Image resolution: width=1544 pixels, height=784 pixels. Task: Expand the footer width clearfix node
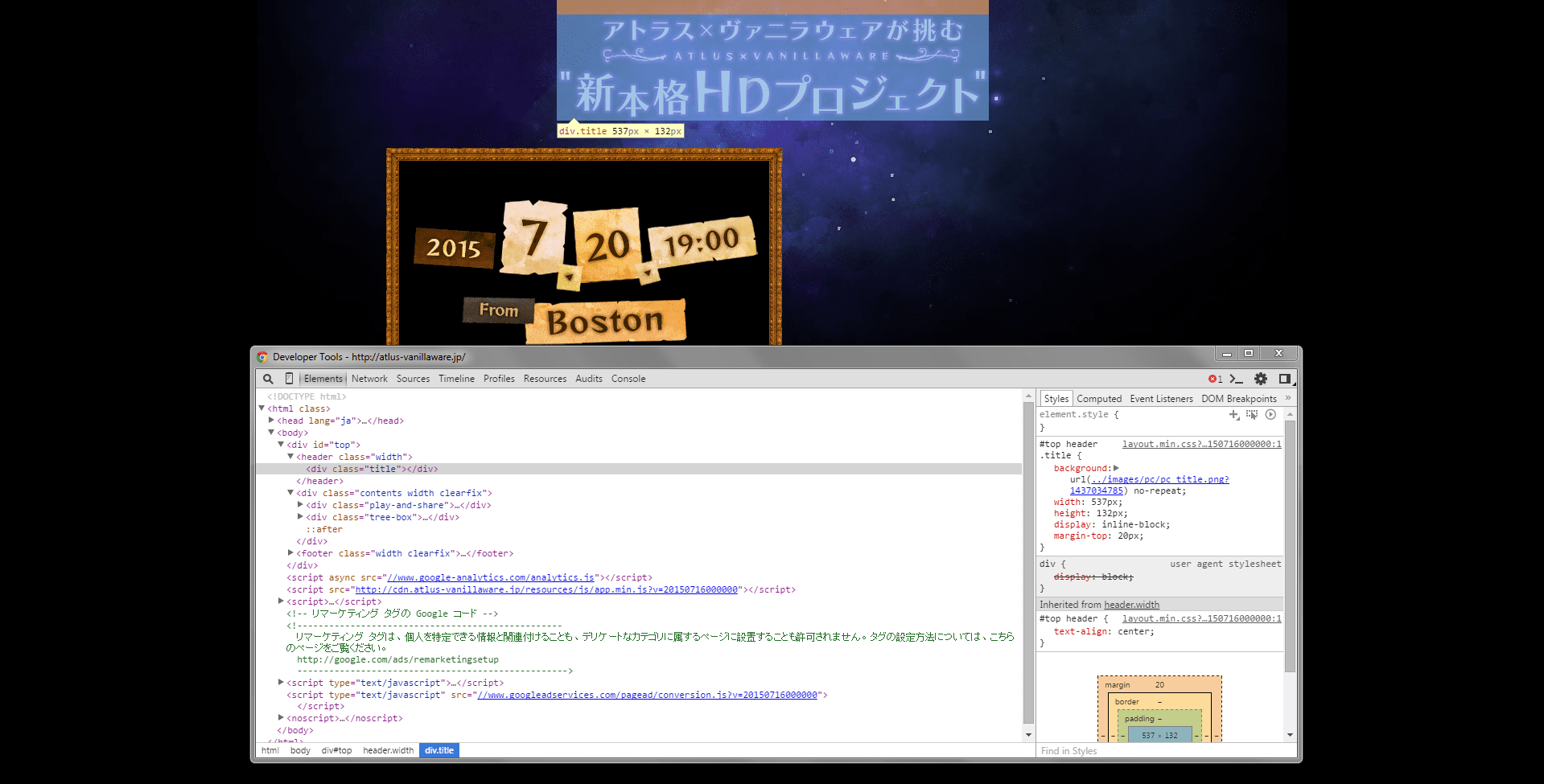(x=290, y=553)
